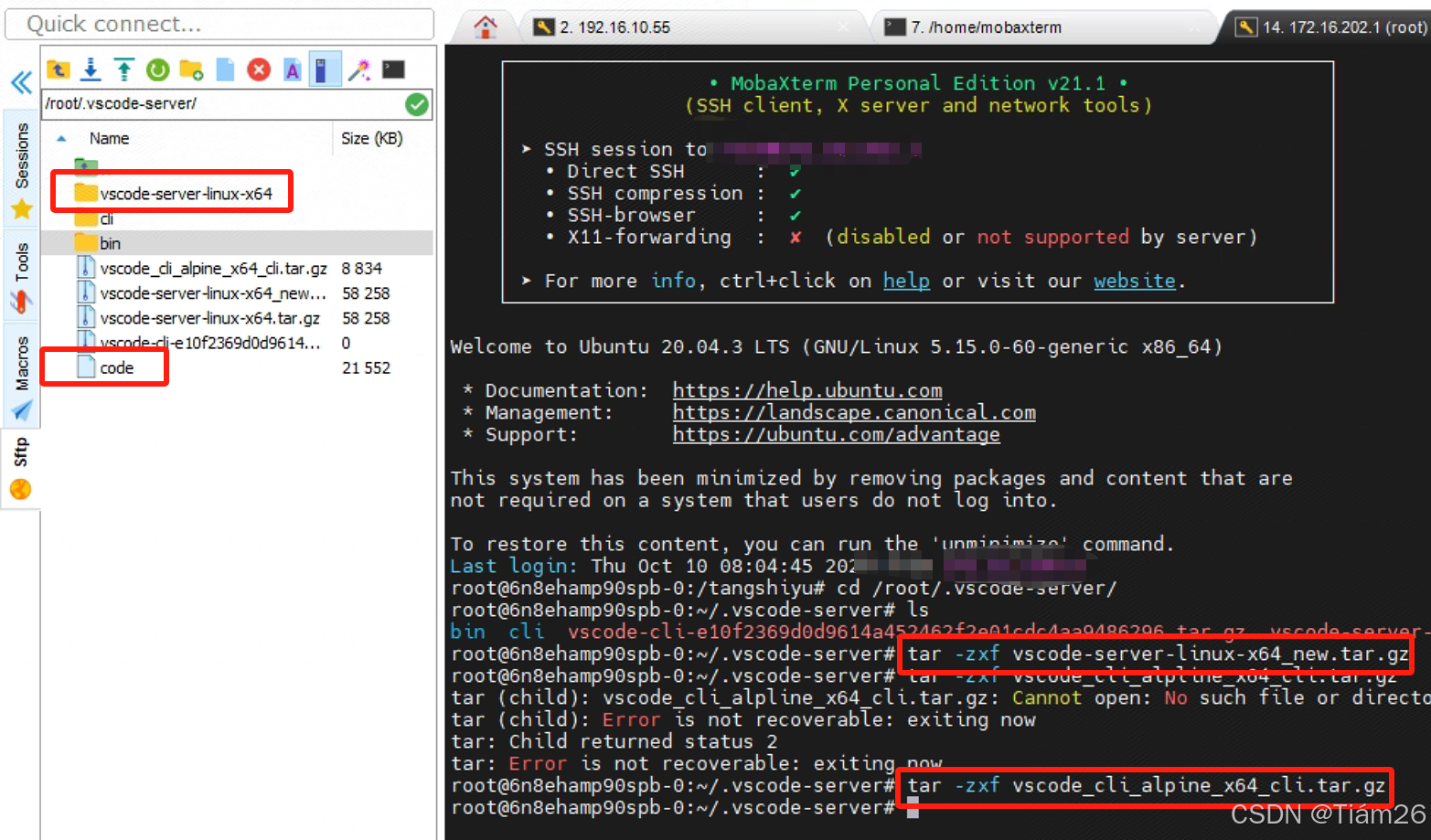Screen dimensions: 1431x840
Task: Select the 14. 172.16.202.1 root session tab
Action: [1326, 27]
